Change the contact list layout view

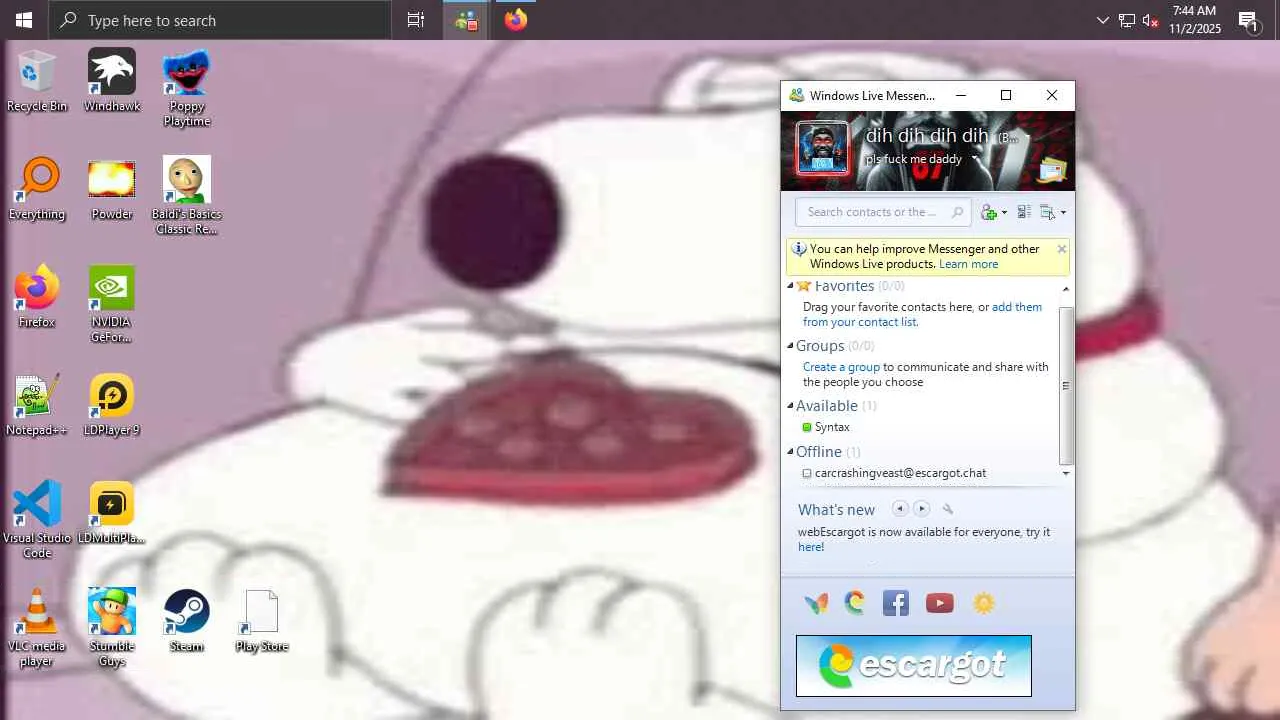click(x=1024, y=212)
